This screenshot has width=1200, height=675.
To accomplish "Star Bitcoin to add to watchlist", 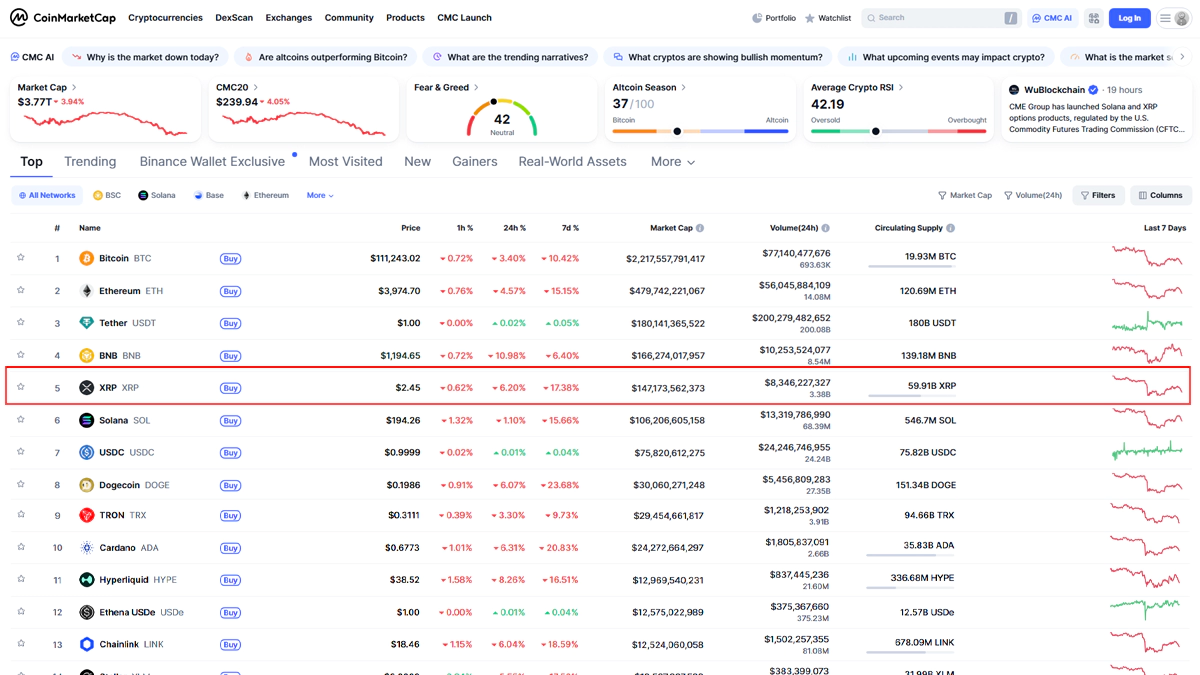I will [x=21, y=258].
